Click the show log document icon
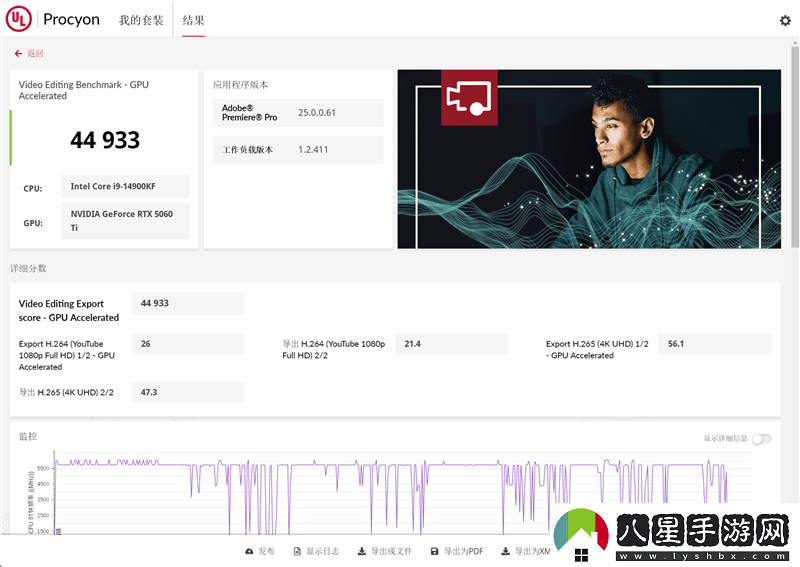 (x=297, y=551)
